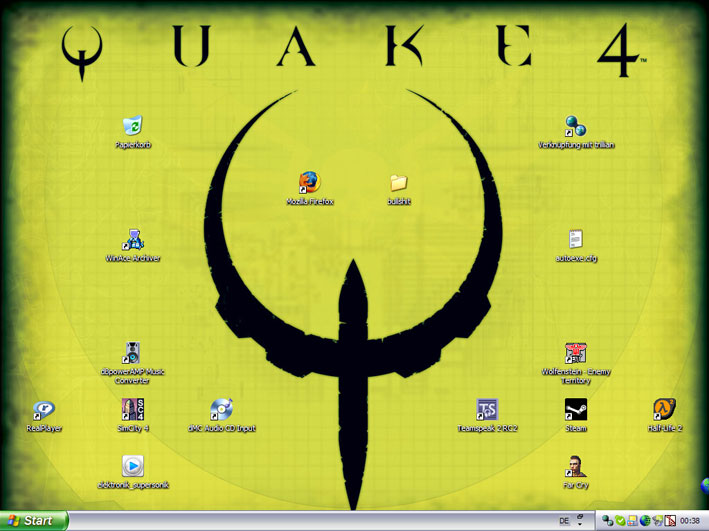
Task: Click the yellow window tray icon
Action: coord(633,521)
